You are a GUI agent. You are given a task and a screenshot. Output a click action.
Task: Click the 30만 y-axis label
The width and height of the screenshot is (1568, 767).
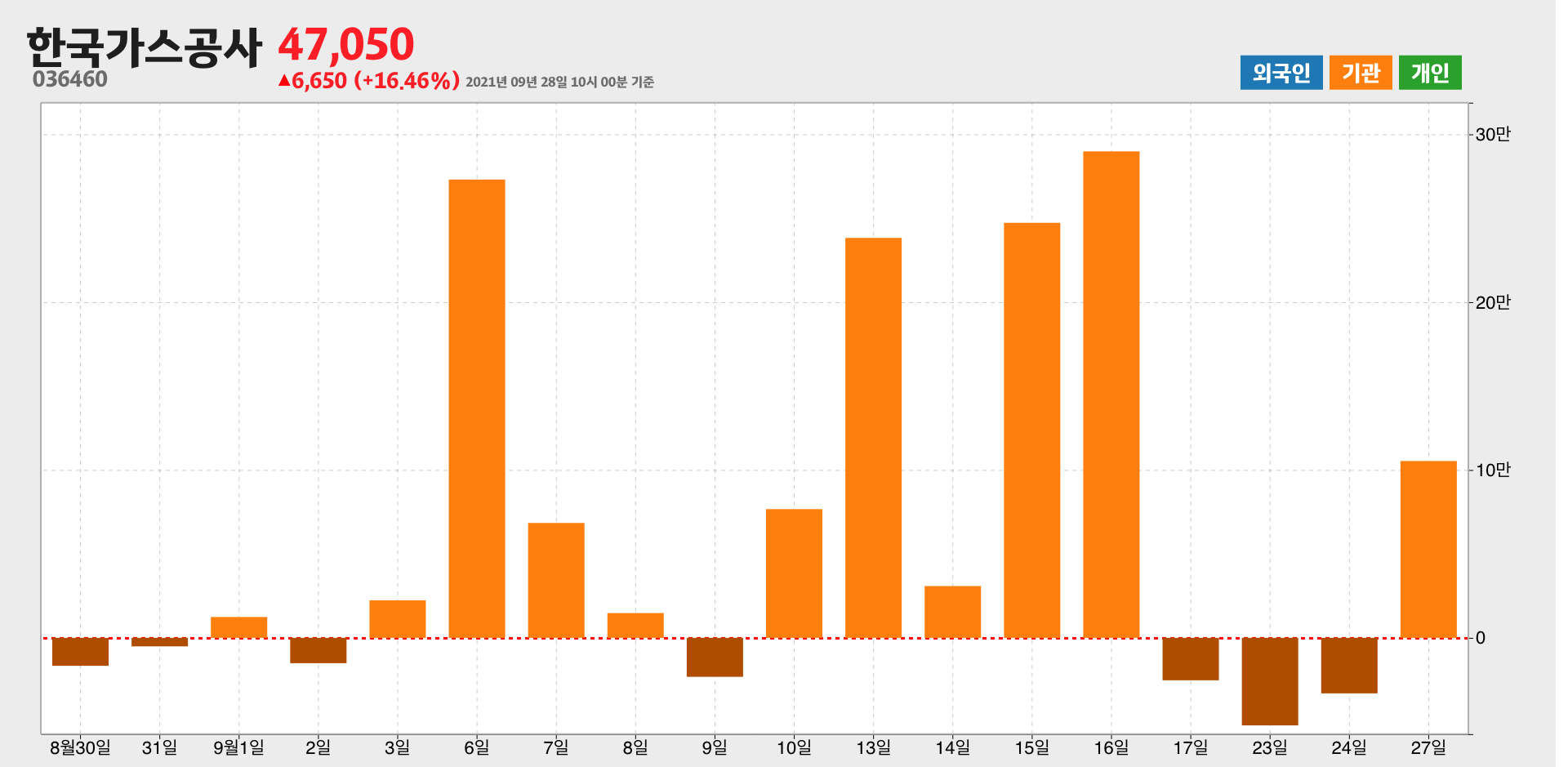tap(1493, 134)
